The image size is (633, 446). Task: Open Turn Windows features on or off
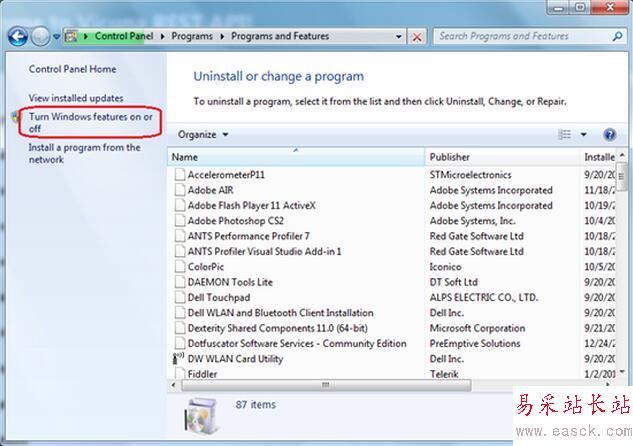click(90, 122)
